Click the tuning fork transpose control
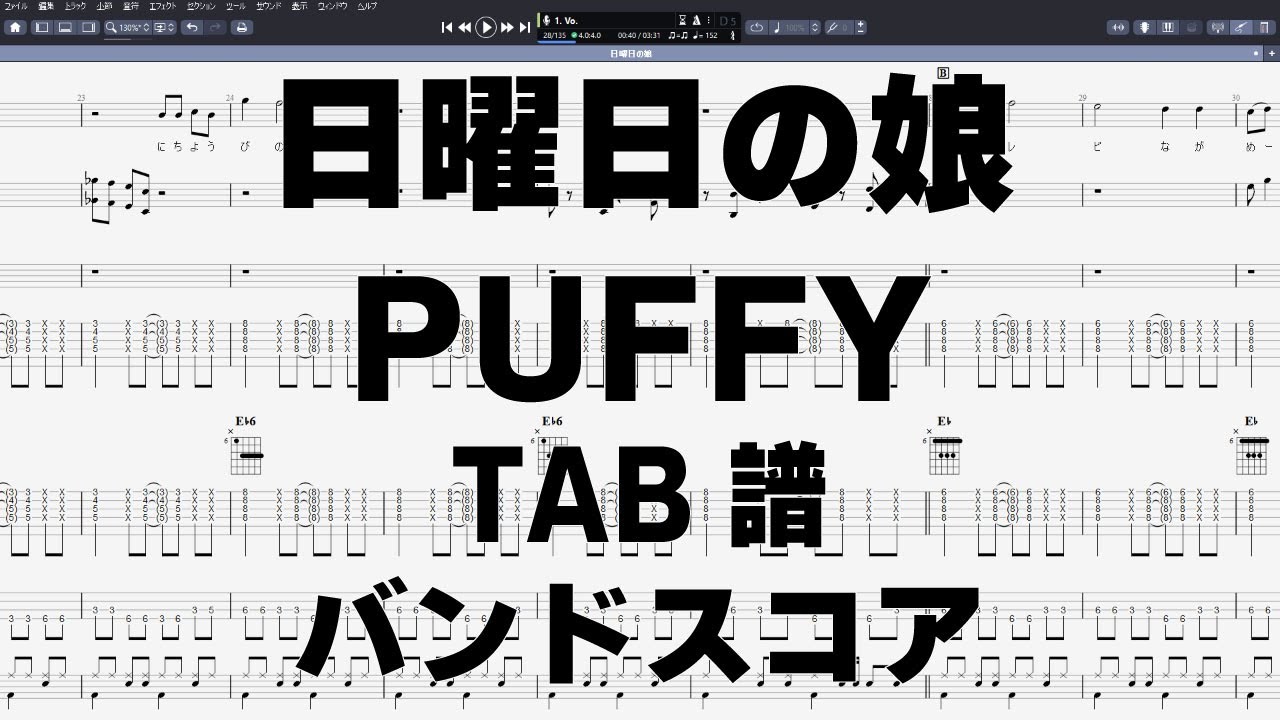1280x720 pixels. pos(840,27)
